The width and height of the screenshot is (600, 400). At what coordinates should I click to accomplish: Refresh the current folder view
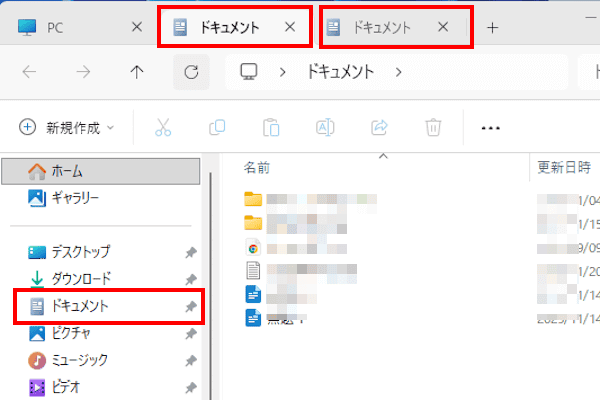coord(191,72)
